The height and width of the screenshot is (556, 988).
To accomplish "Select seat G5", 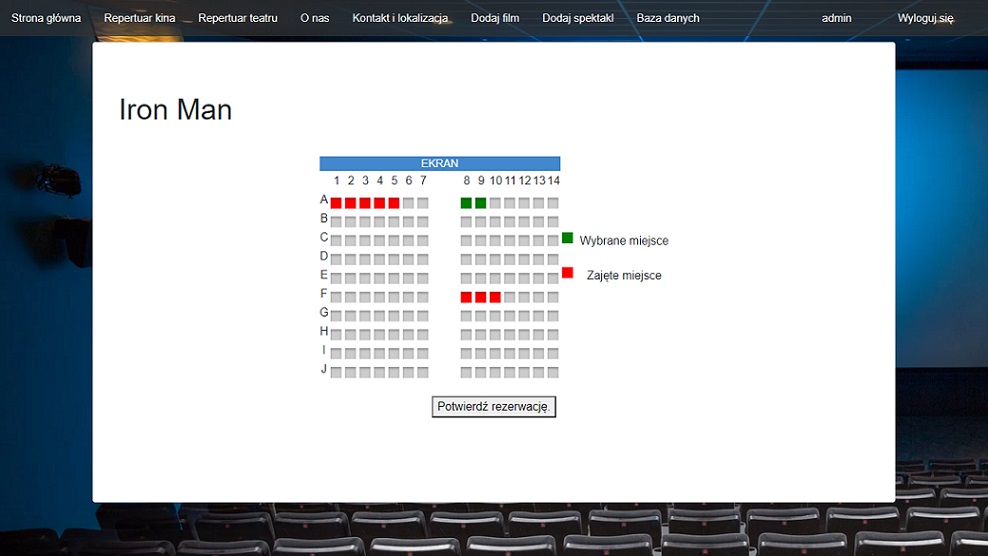I will (x=394, y=316).
